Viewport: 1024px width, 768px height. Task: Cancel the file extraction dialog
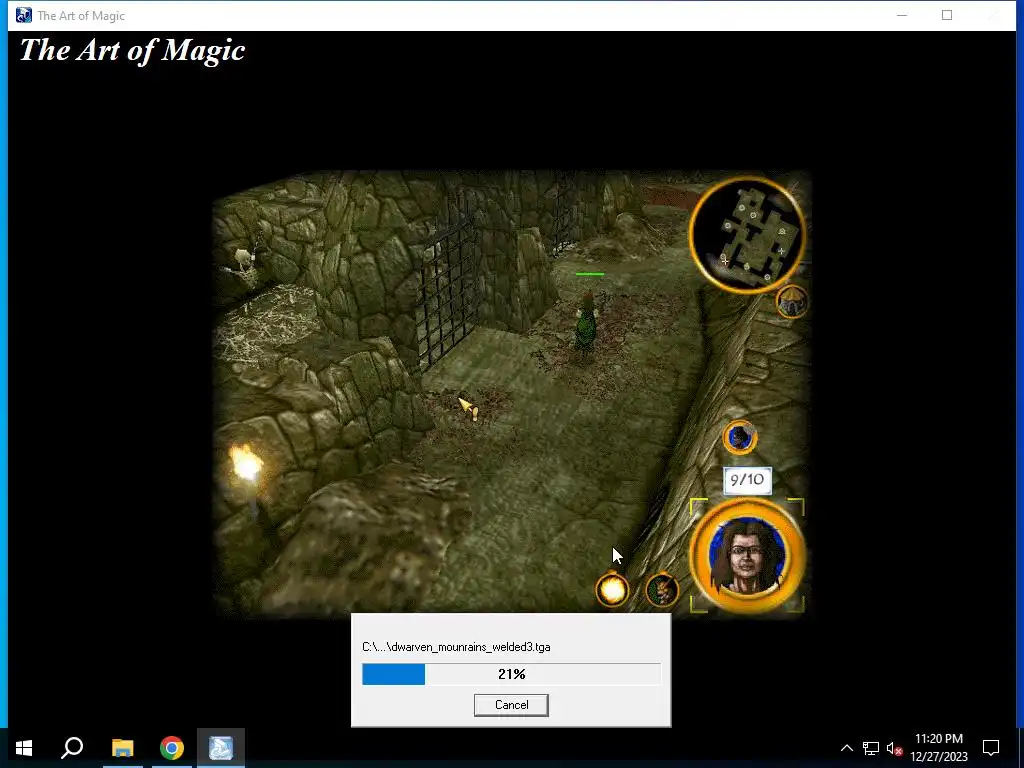(x=511, y=705)
